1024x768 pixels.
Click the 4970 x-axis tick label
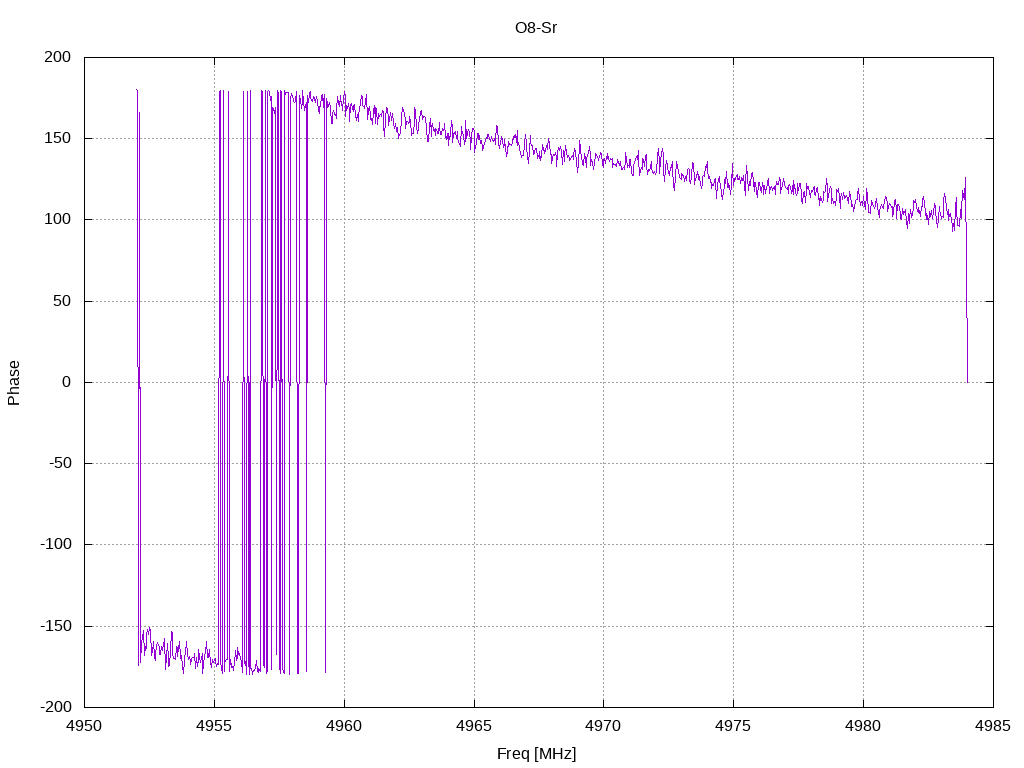click(603, 726)
